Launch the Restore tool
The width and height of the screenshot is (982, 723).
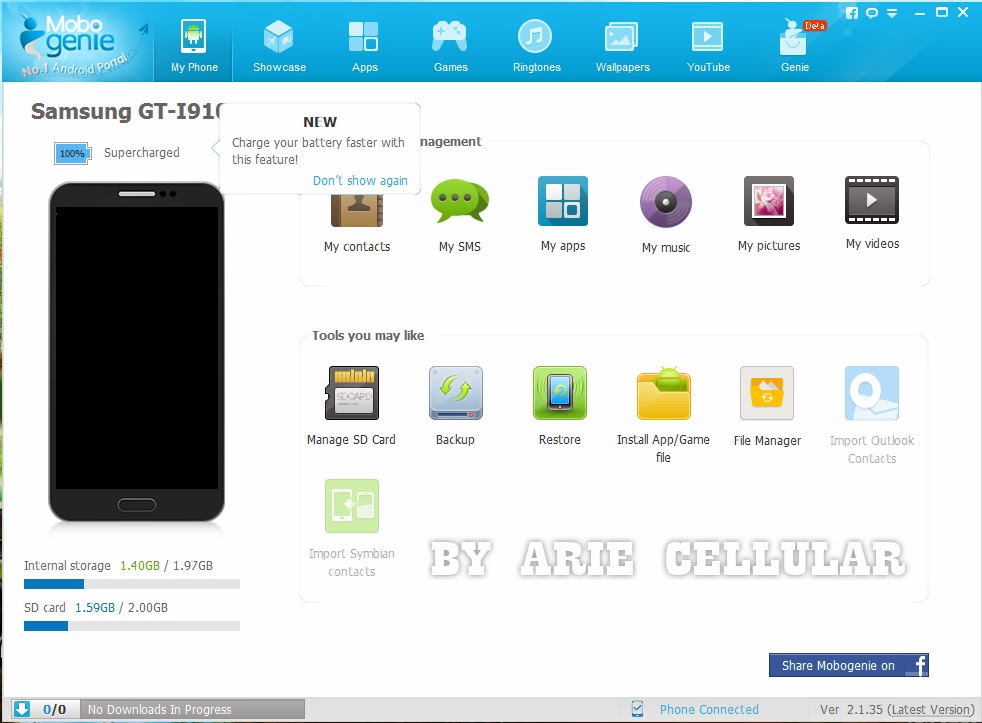(x=559, y=406)
